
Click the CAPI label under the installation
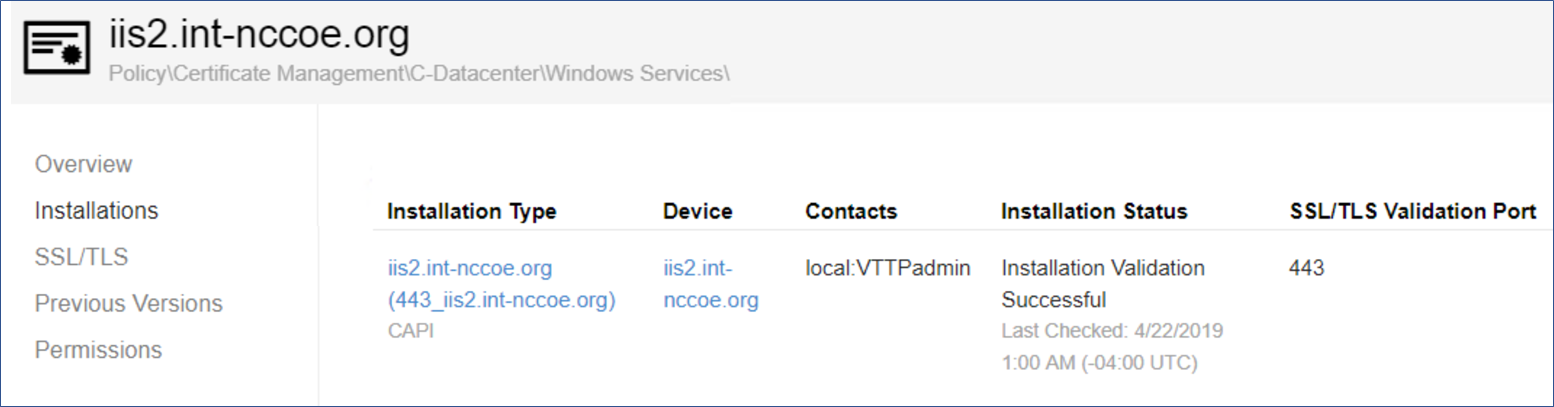click(408, 331)
